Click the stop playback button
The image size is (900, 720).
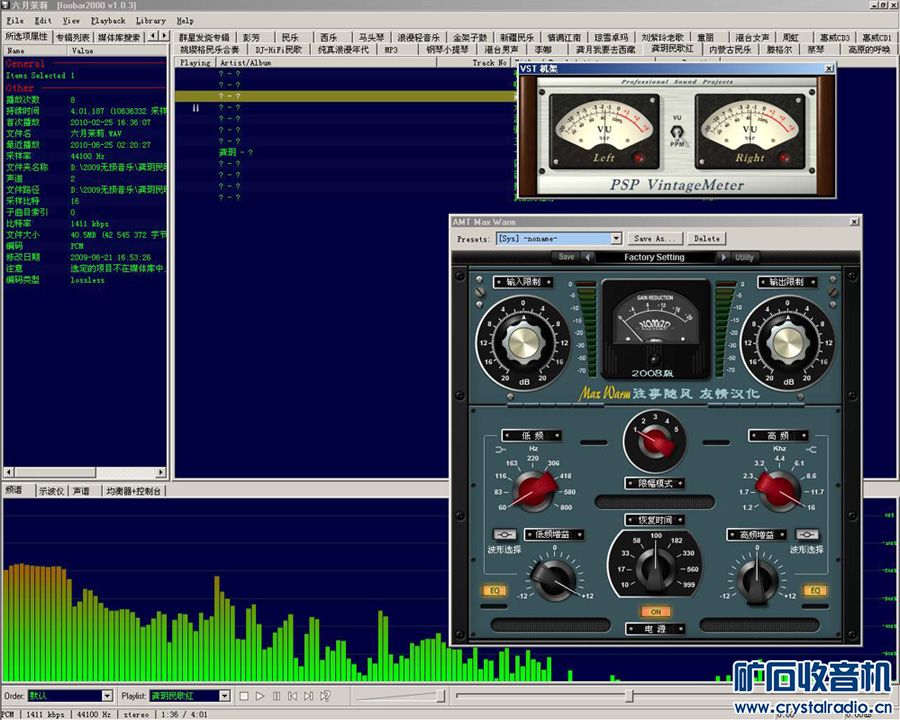click(x=243, y=696)
